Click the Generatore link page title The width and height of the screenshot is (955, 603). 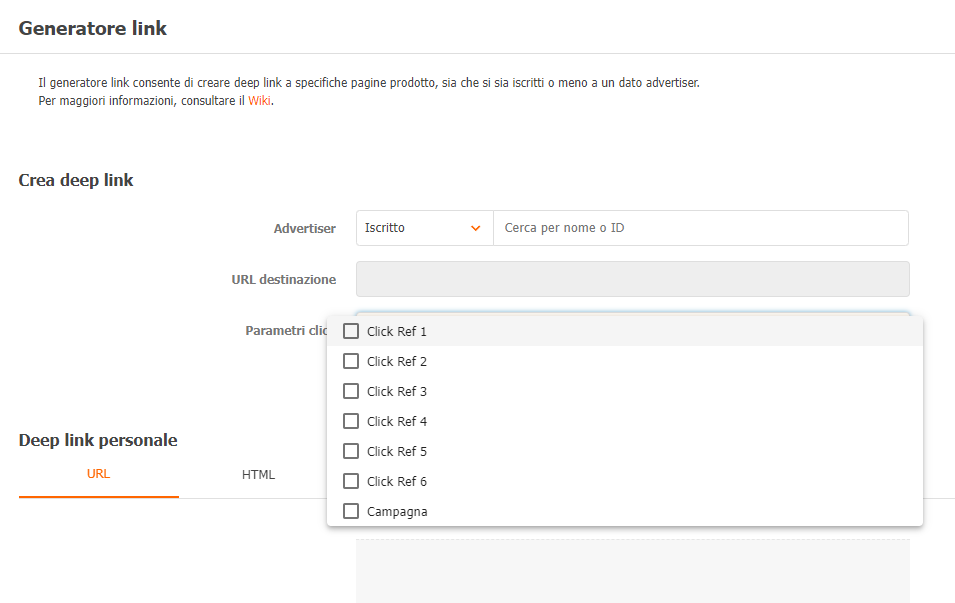[x=93, y=29]
